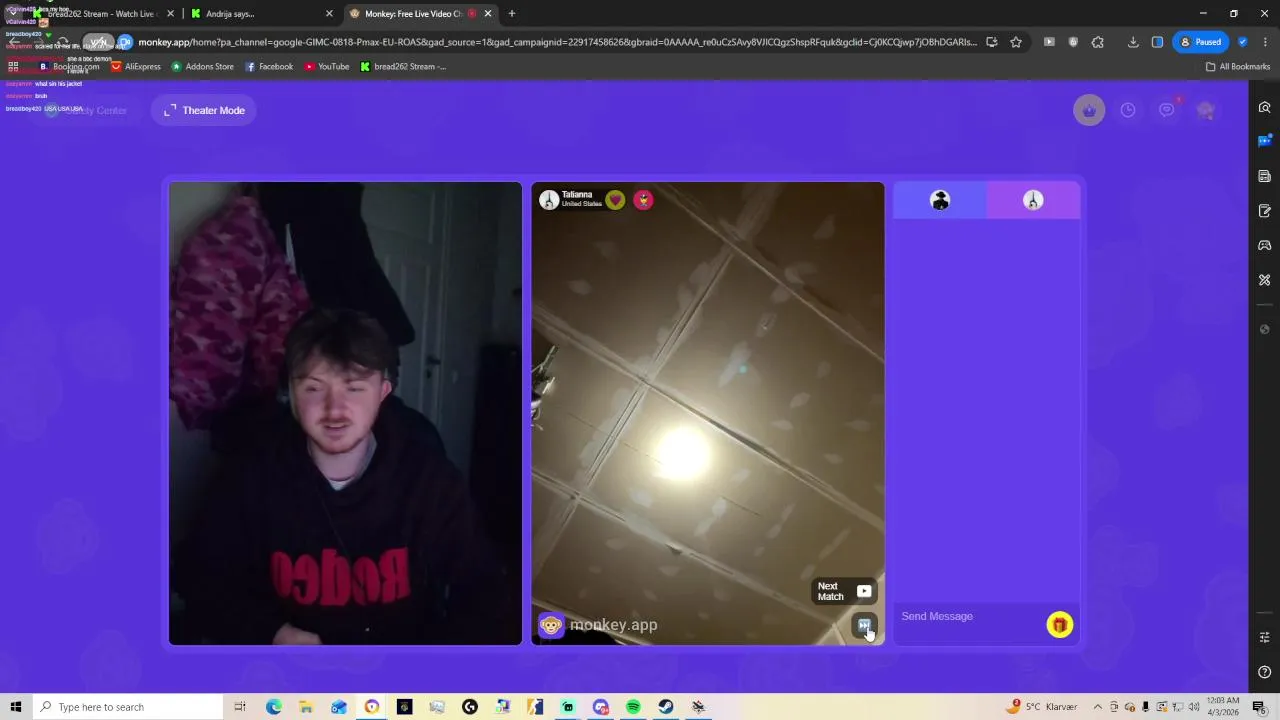This screenshot has height=720, width=1280.
Task: Click the skip-forward icon on the partner video
Action: point(864,625)
